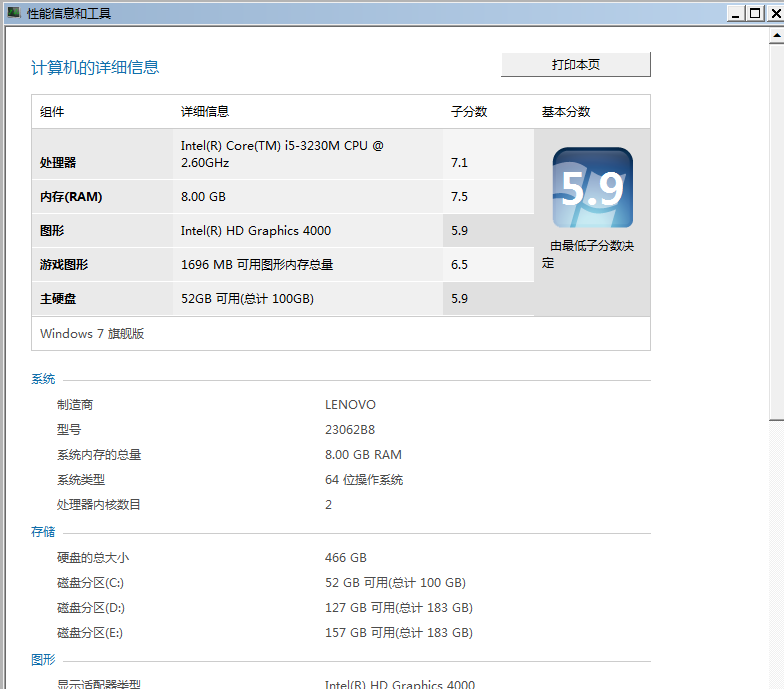
Task: Click the 5.9 base score badge
Action: click(592, 188)
